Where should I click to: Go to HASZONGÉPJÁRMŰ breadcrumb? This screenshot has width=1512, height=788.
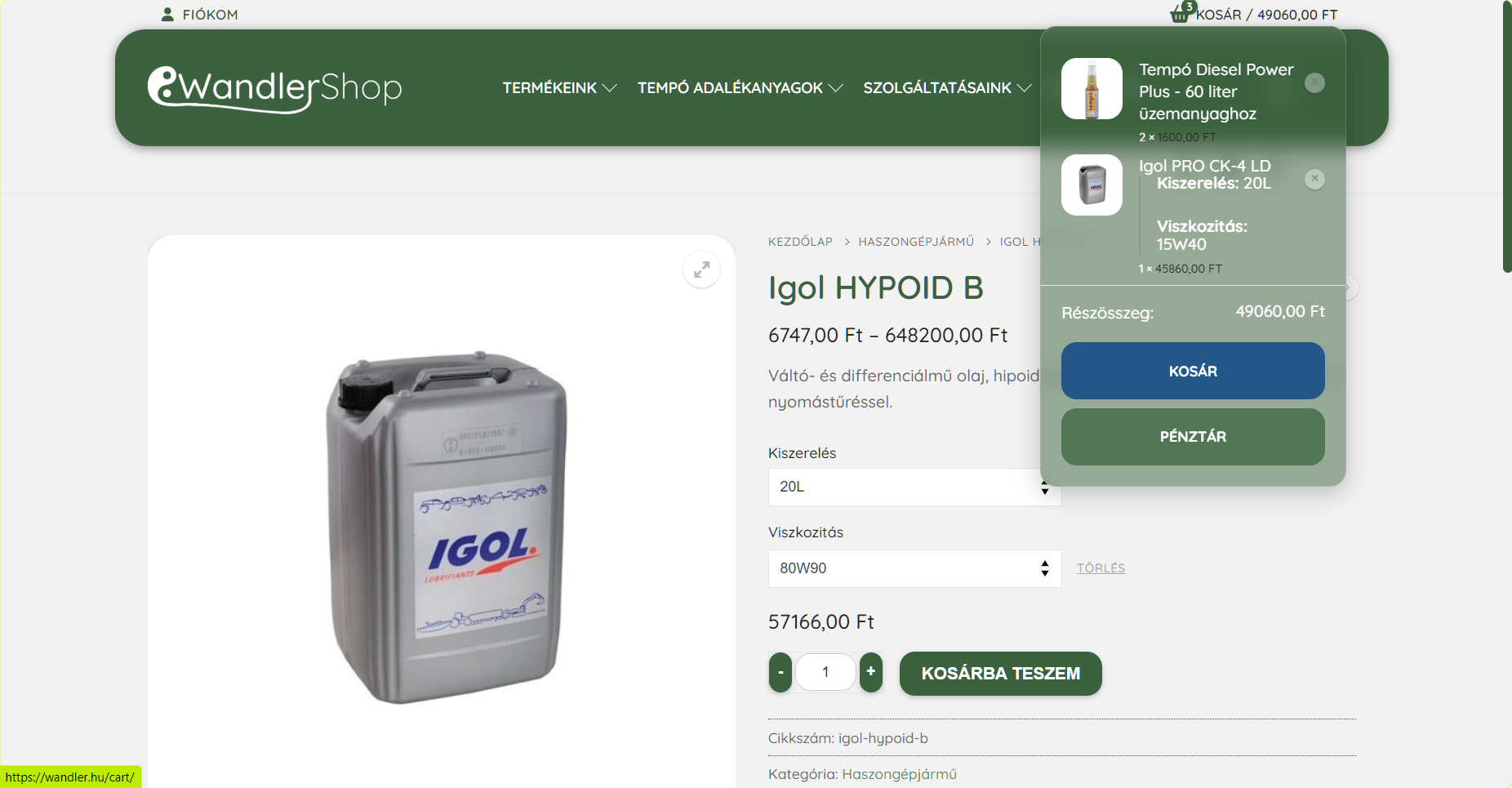[916, 242]
